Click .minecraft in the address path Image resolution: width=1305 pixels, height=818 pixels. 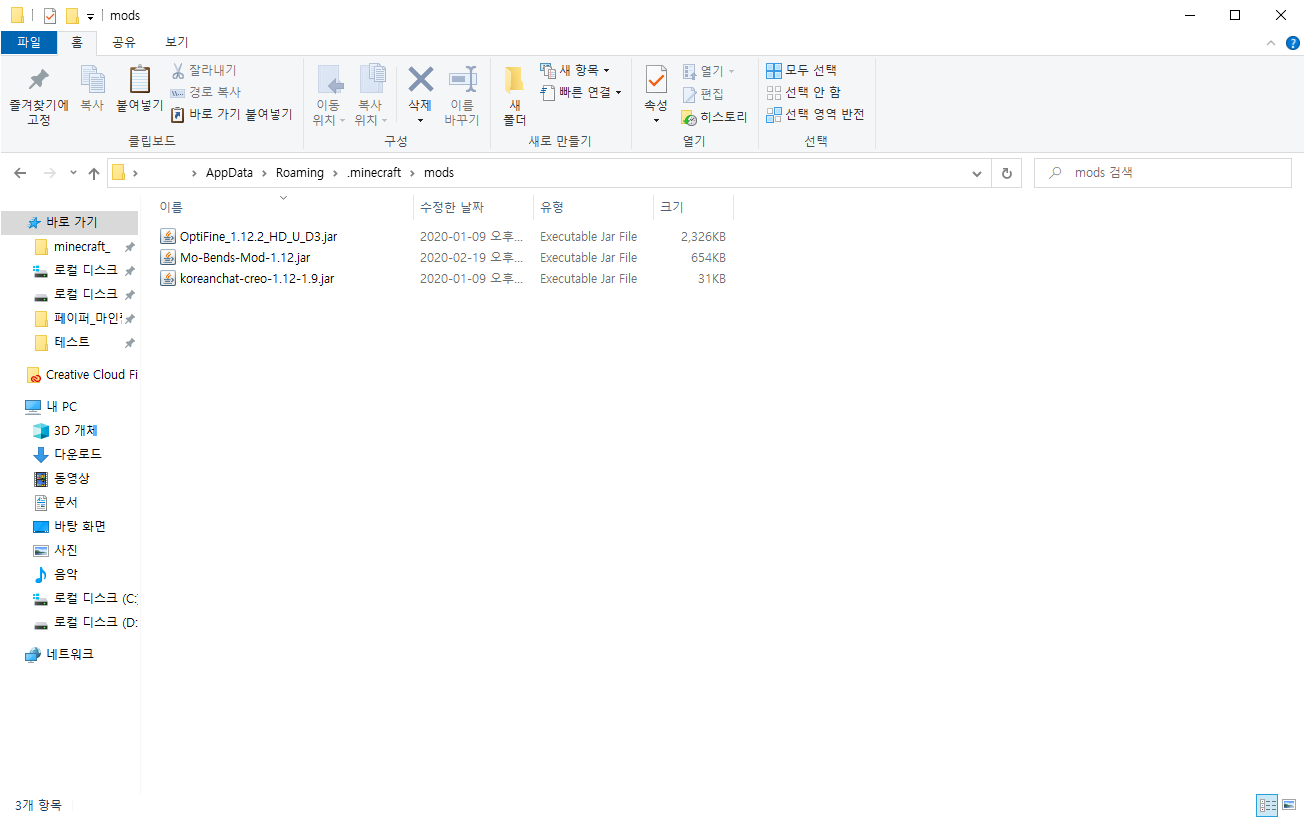tap(374, 173)
